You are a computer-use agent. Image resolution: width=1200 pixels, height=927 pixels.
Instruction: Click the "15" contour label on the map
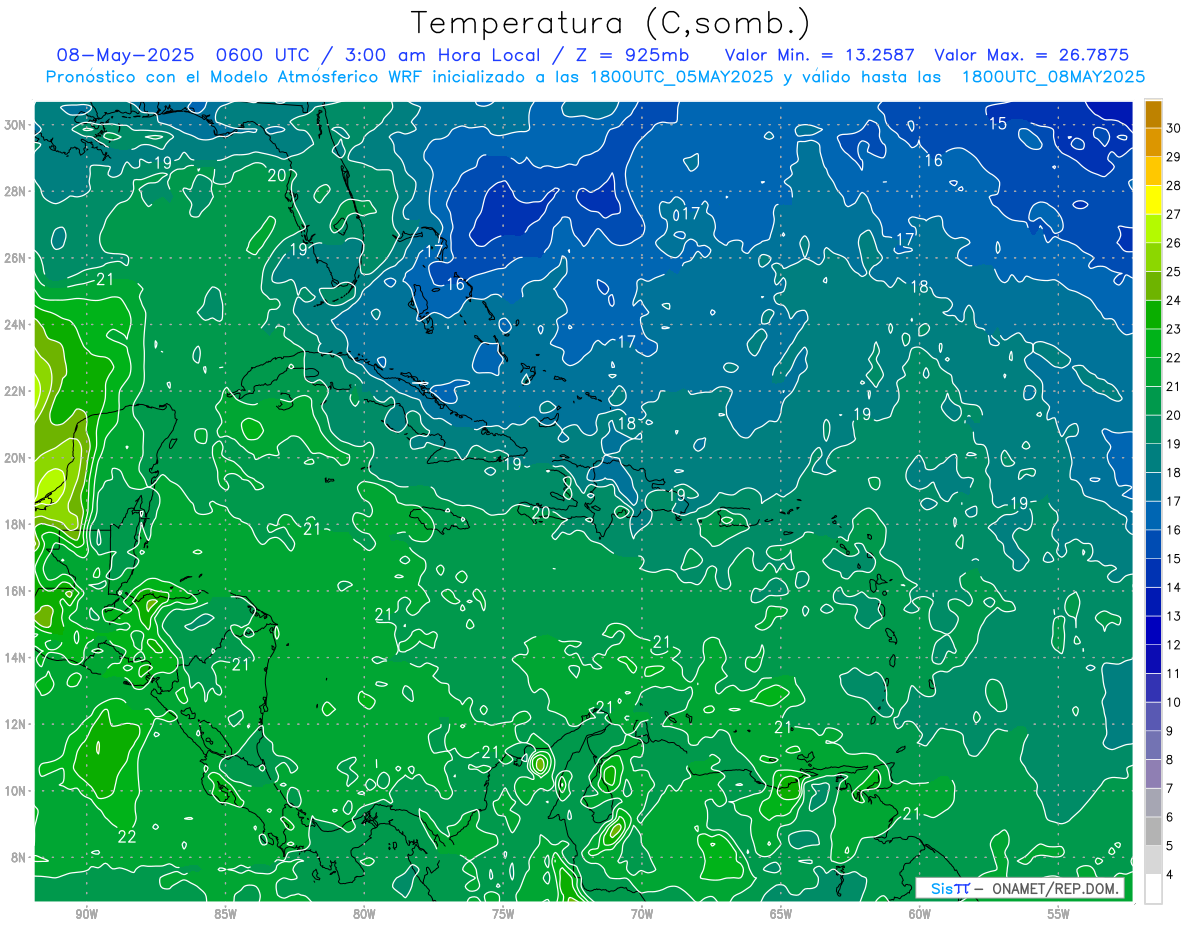tap(998, 124)
